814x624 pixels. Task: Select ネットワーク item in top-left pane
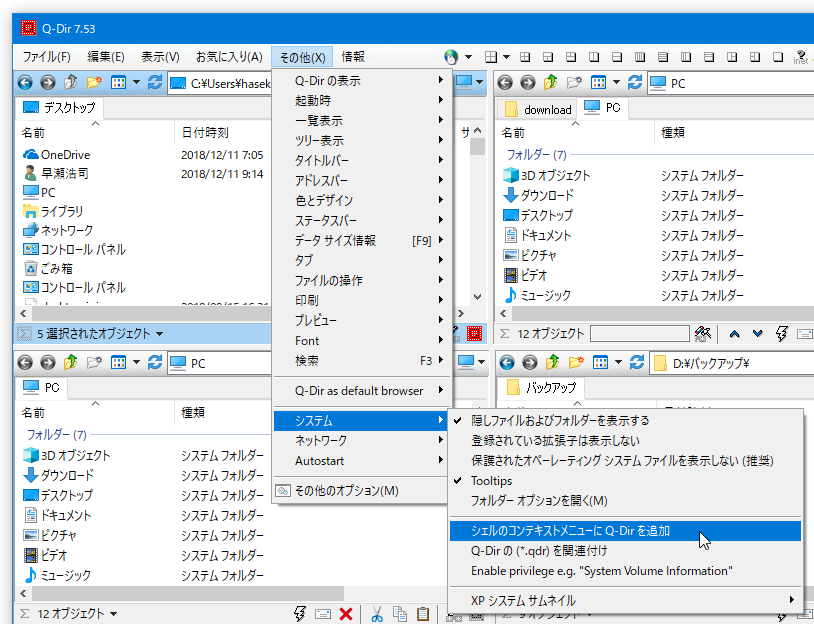[58, 230]
